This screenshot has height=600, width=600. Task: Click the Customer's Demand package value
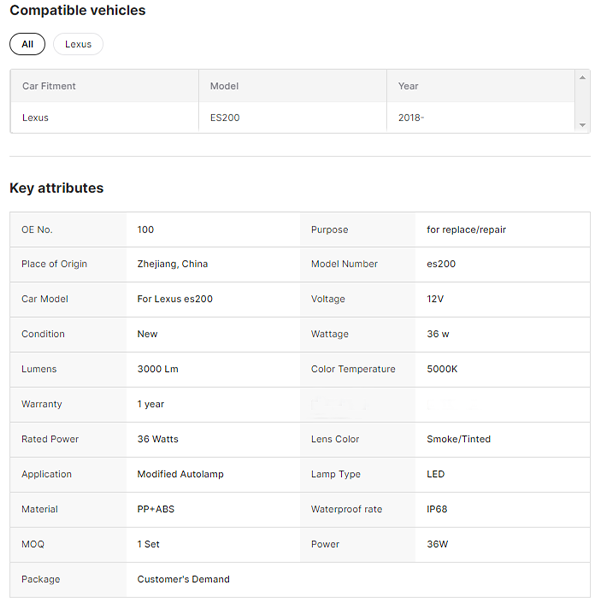point(183,579)
